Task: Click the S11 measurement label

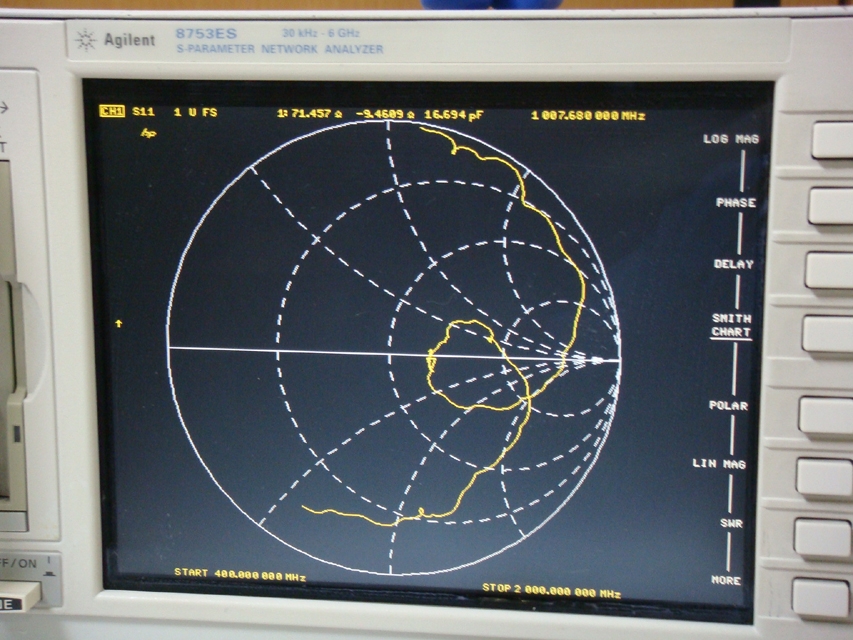Action: click(144, 112)
